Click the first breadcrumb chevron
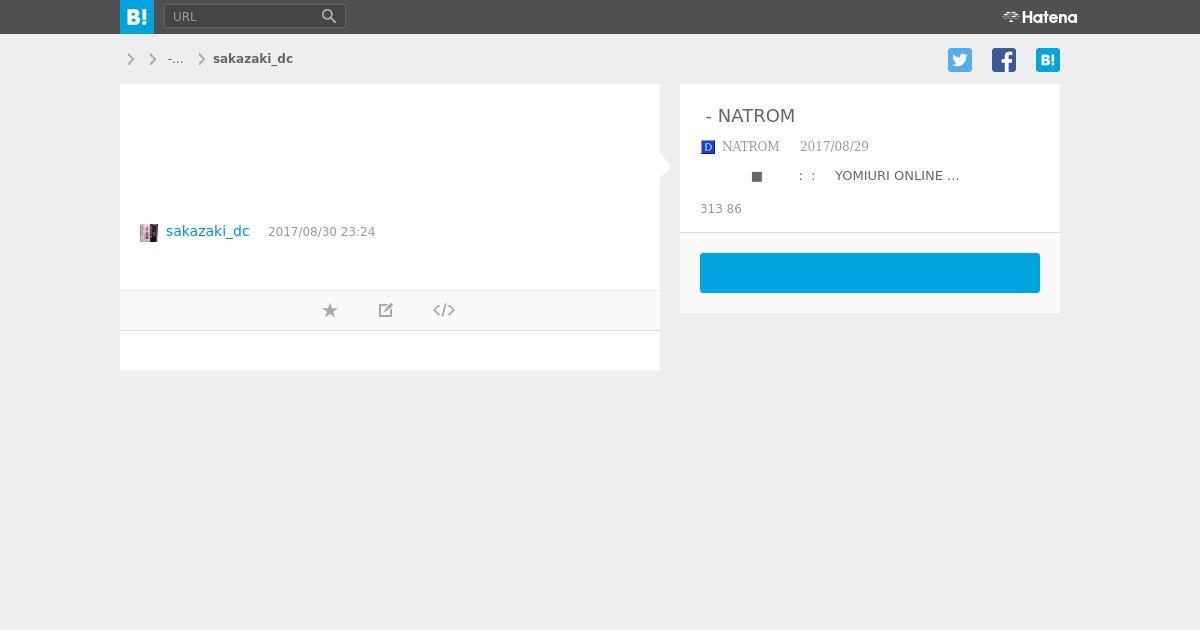This screenshot has width=1200, height=630. point(131,59)
